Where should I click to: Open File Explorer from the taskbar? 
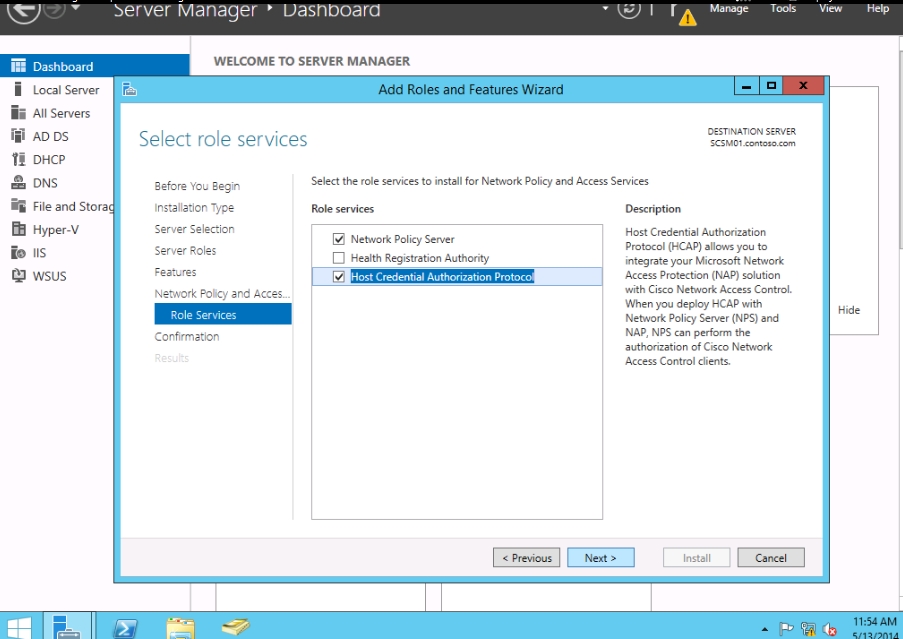click(x=181, y=626)
